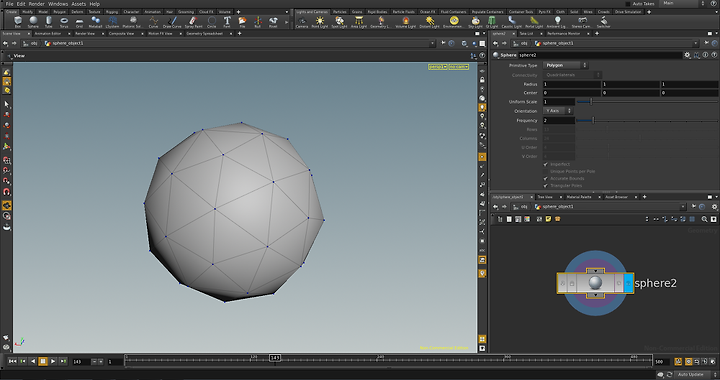Open the viewport no cam menu
Image resolution: width=720 pixels, height=380 pixels.
point(458,67)
